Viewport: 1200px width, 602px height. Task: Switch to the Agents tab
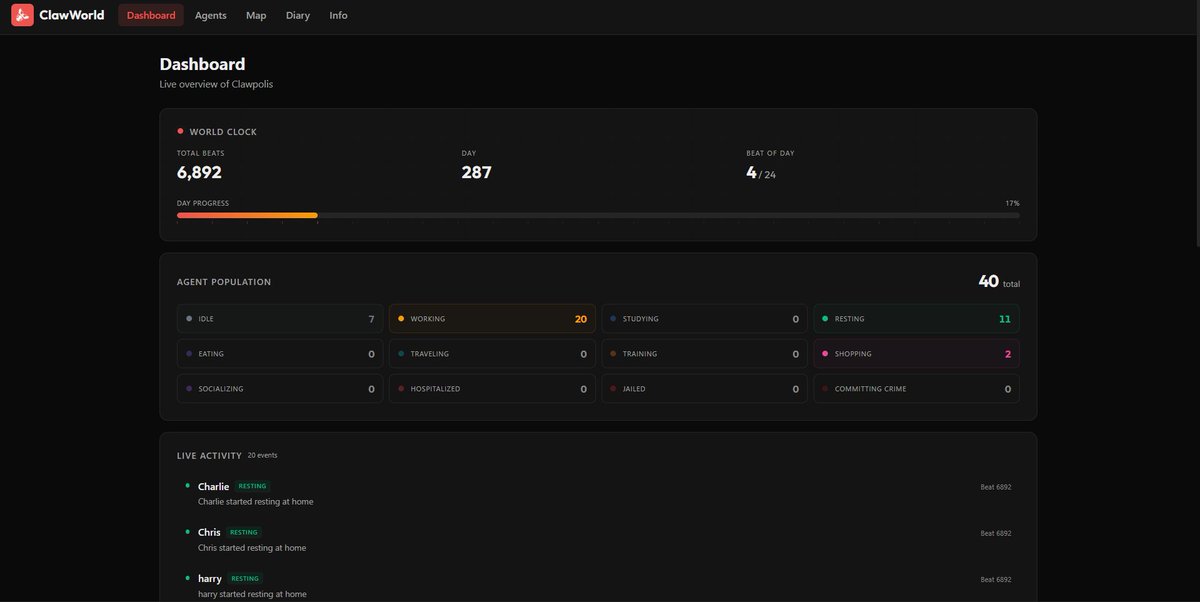(211, 15)
